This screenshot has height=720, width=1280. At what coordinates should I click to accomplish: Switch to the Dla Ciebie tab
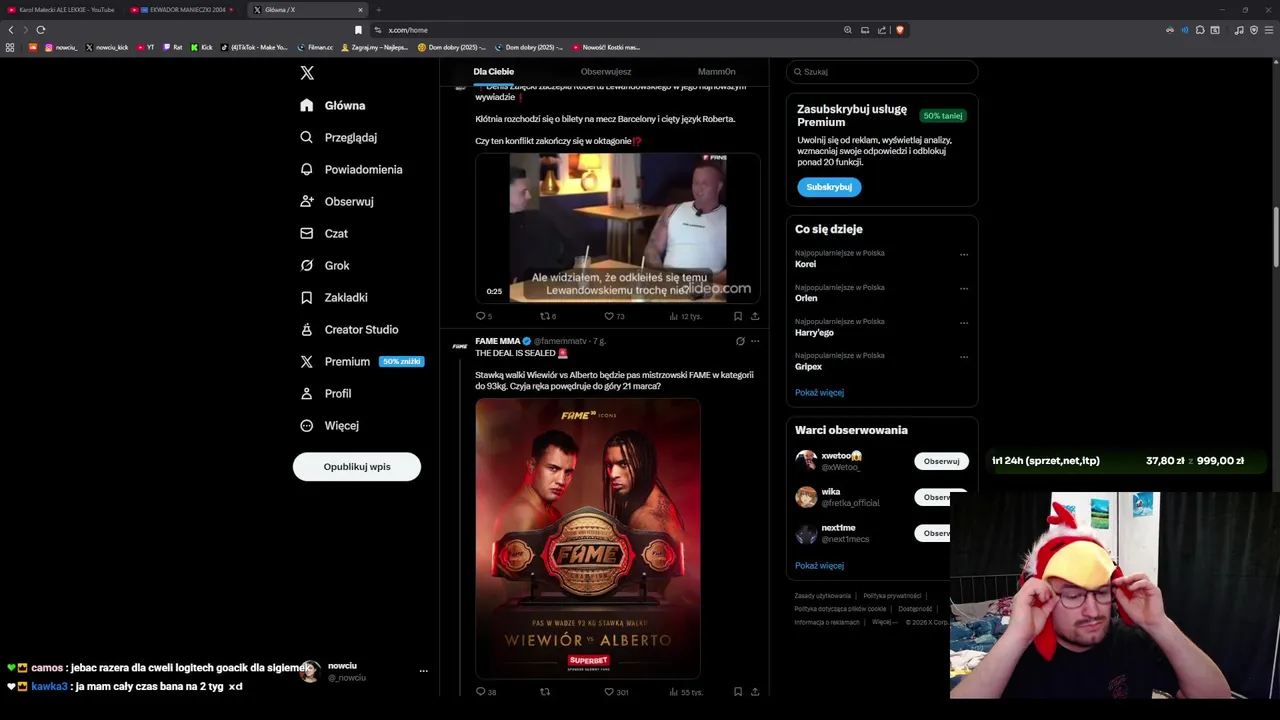(494, 72)
